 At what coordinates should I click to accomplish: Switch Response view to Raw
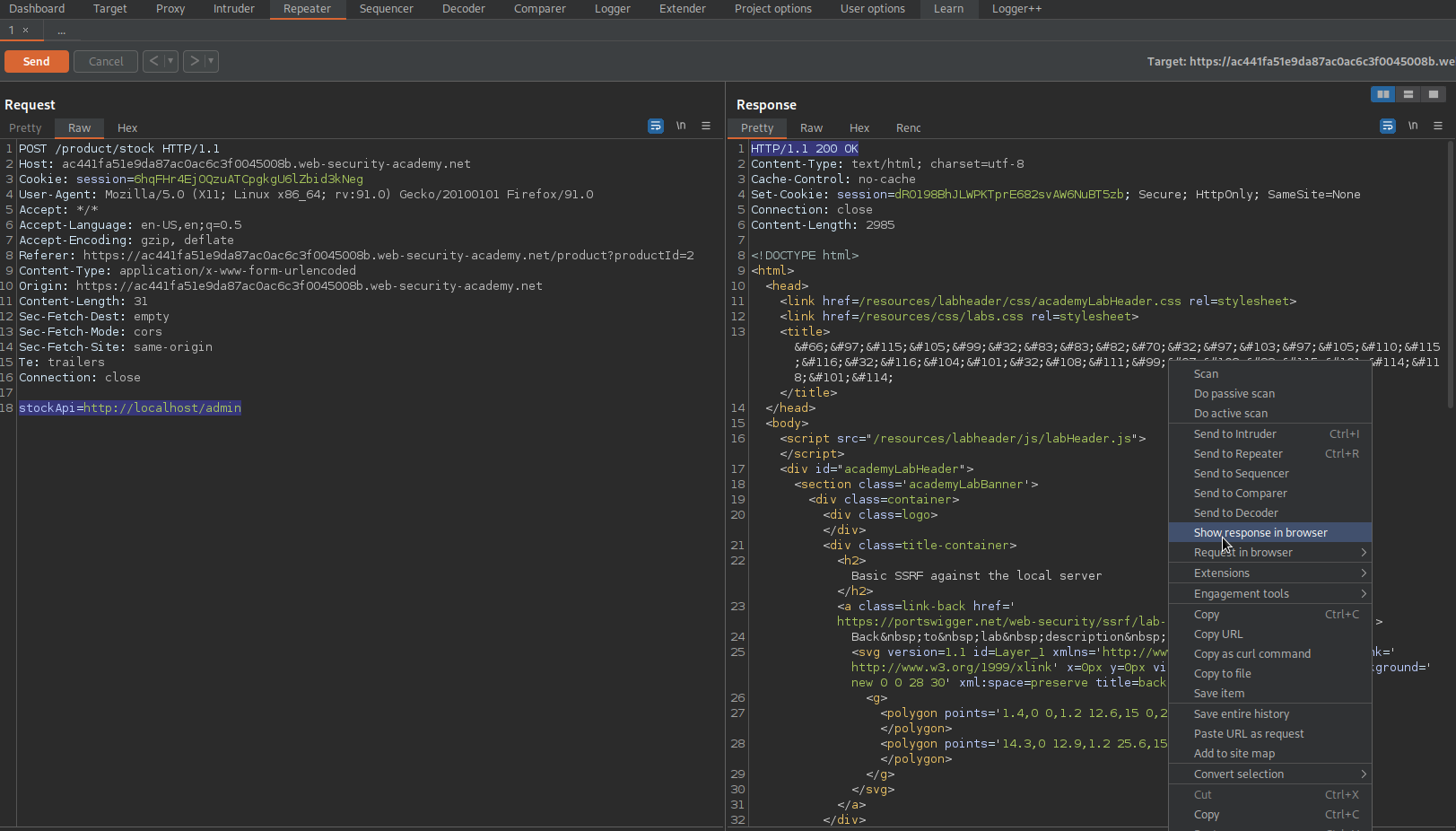(x=812, y=128)
